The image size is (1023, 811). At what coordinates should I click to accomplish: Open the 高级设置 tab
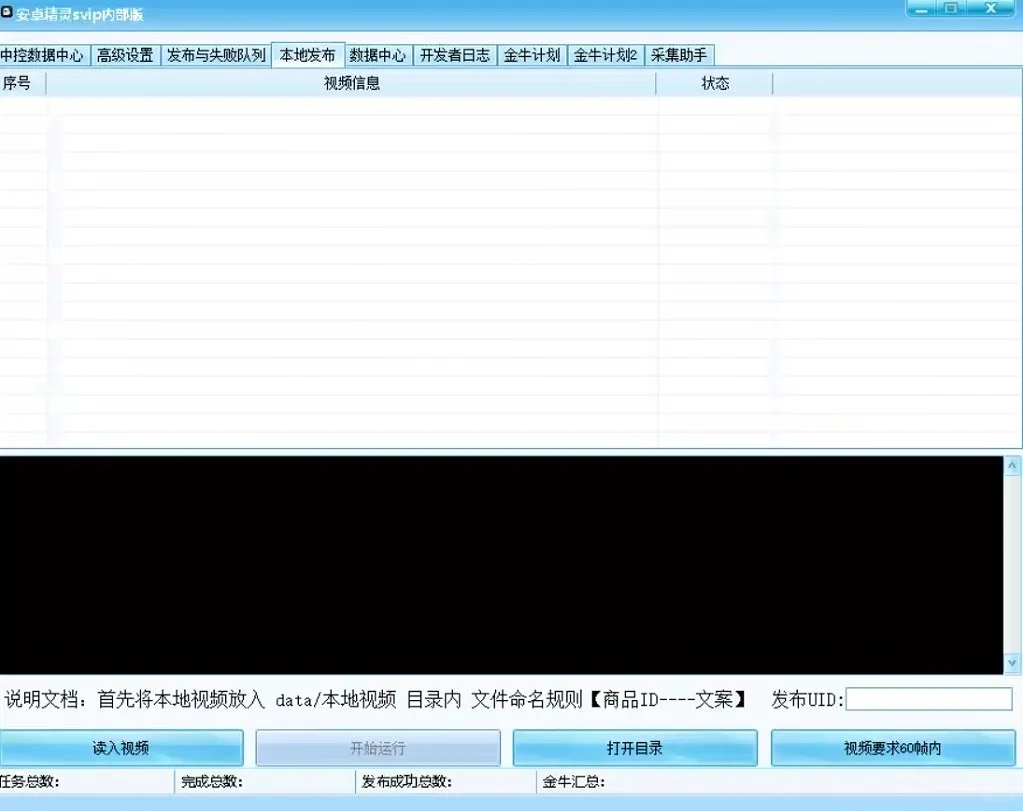125,55
